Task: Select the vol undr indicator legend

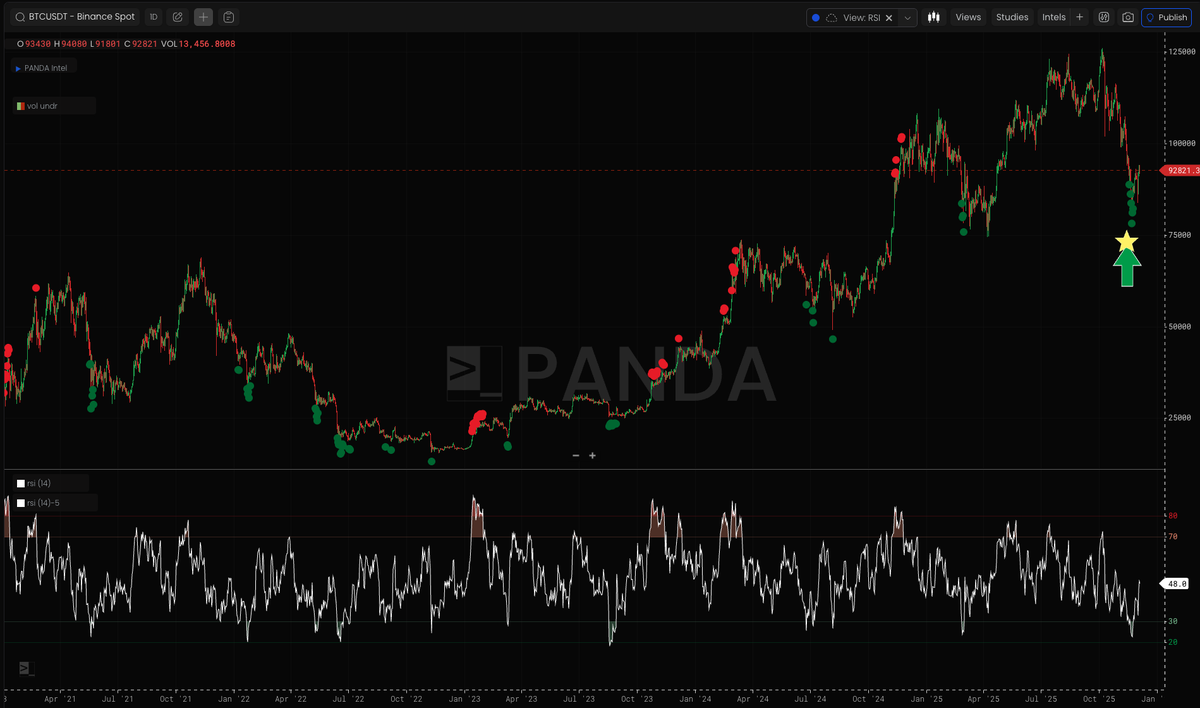Action: click(x=54, y=105)
